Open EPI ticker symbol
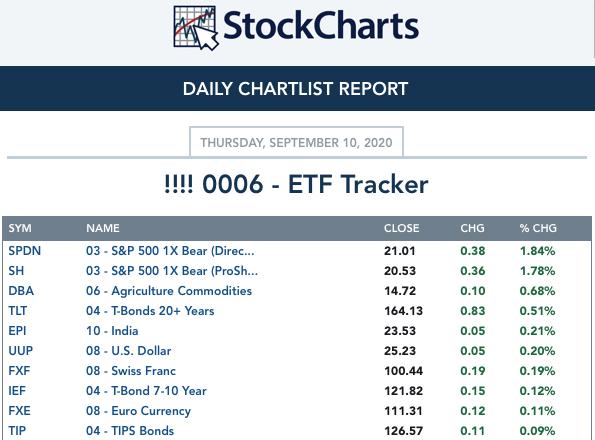595x440 pixels. pyautogui.click(x=17, y=331)
